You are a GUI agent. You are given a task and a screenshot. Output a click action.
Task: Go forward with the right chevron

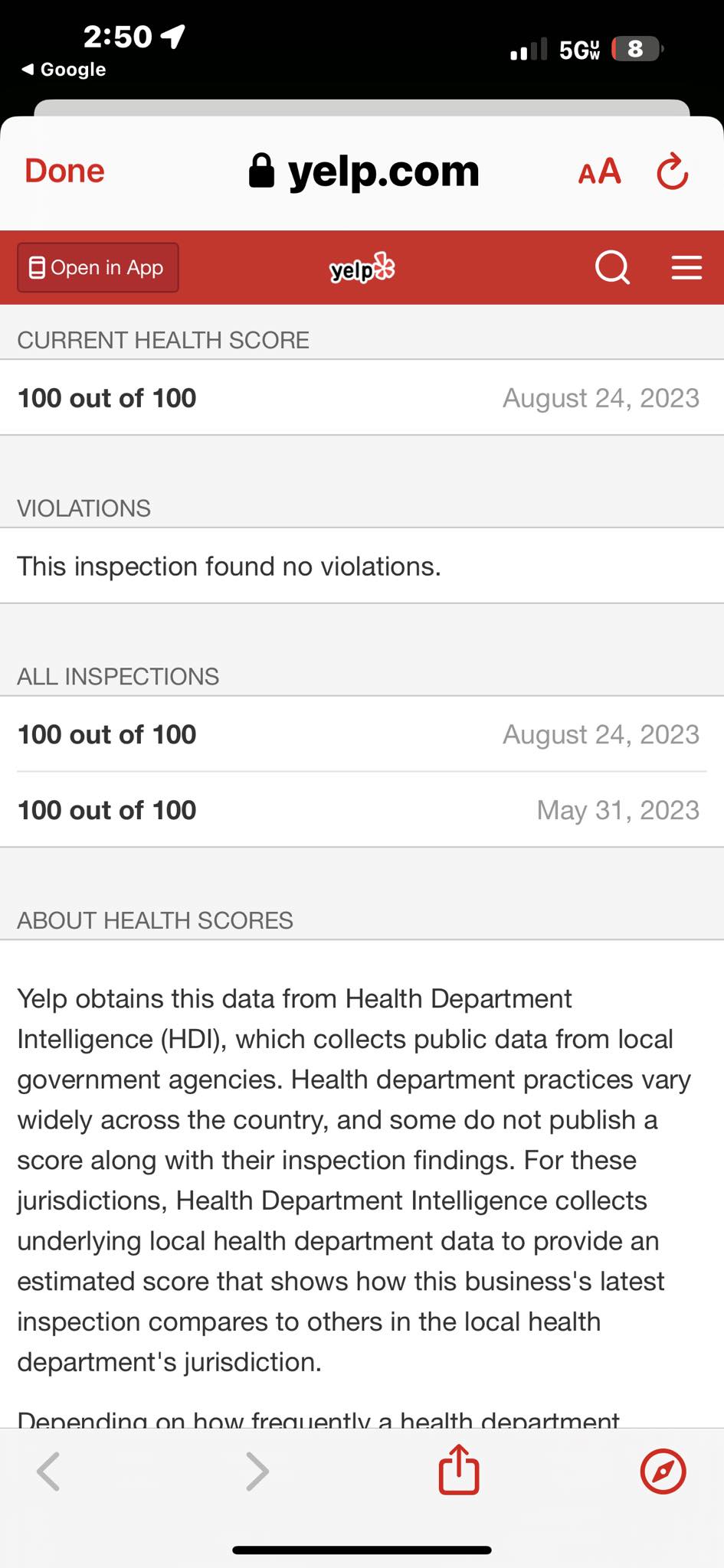click(257, 1471)
